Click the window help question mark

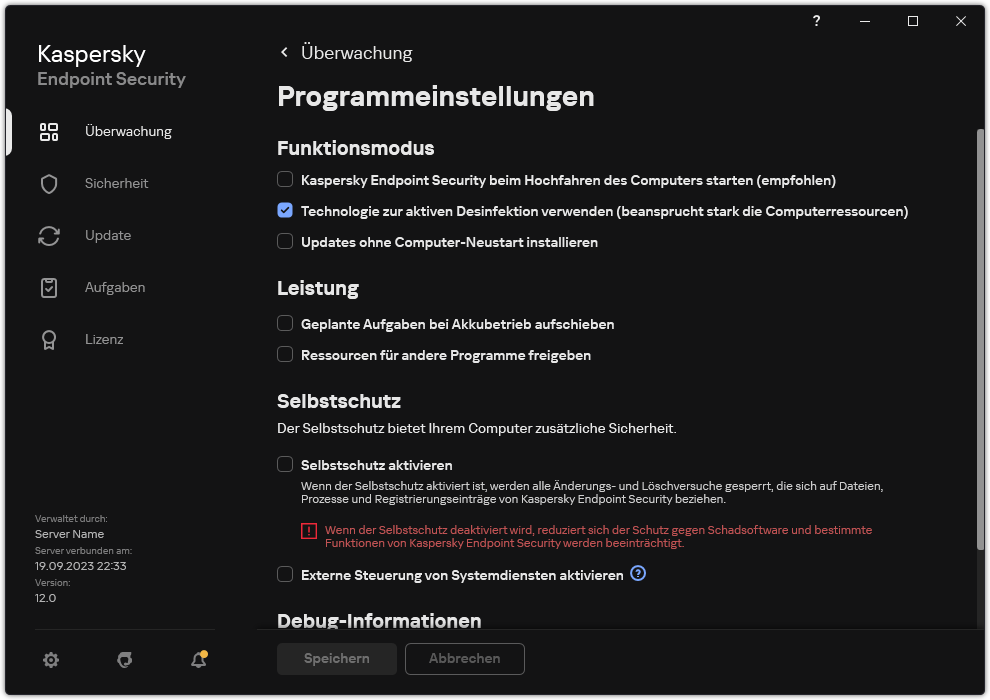pos(816,21)
